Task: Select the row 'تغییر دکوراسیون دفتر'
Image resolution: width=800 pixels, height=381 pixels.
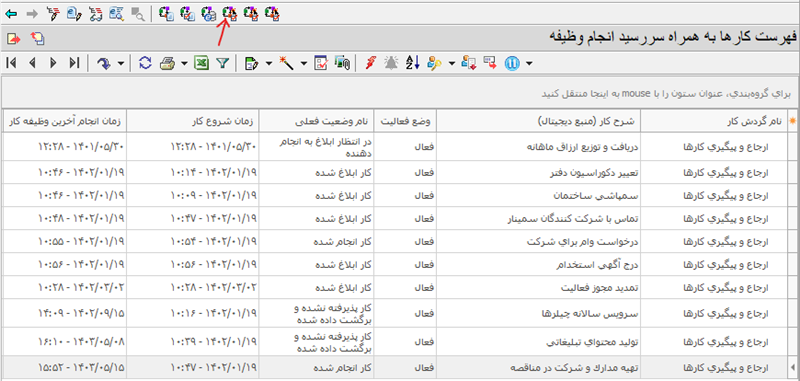Action: pos(399,173)
